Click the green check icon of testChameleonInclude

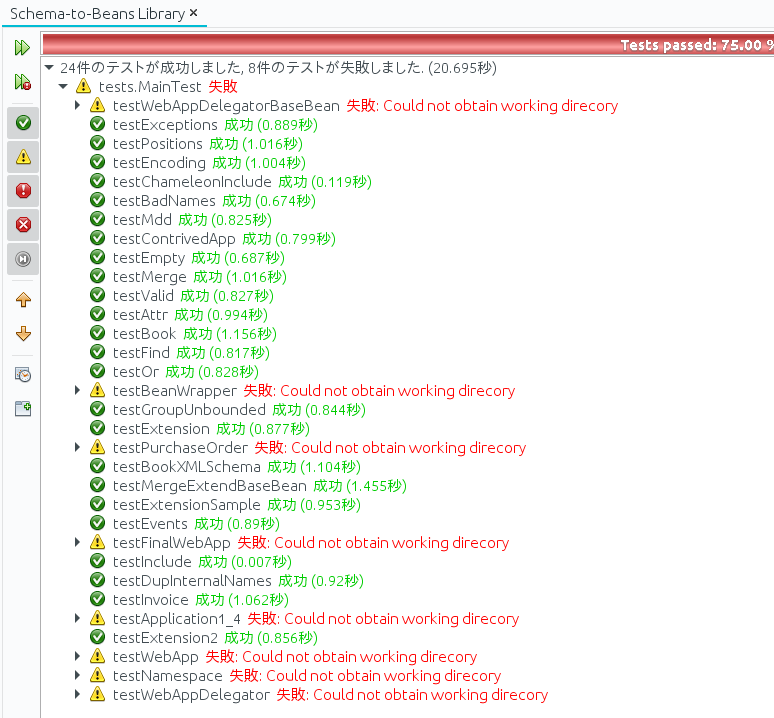tap(98, 181)
